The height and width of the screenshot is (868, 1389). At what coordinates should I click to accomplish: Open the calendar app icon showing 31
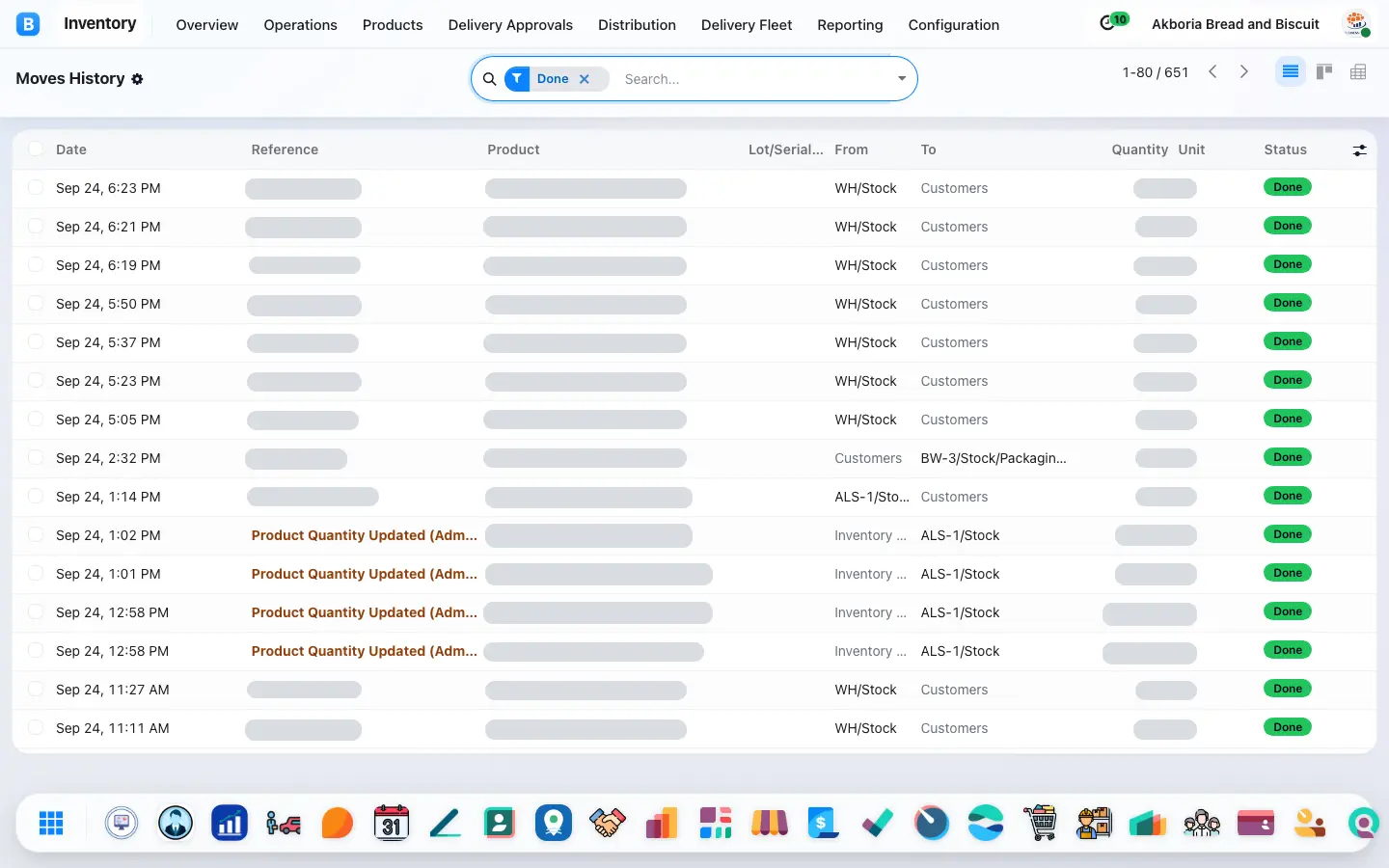(x=392, y=823)
